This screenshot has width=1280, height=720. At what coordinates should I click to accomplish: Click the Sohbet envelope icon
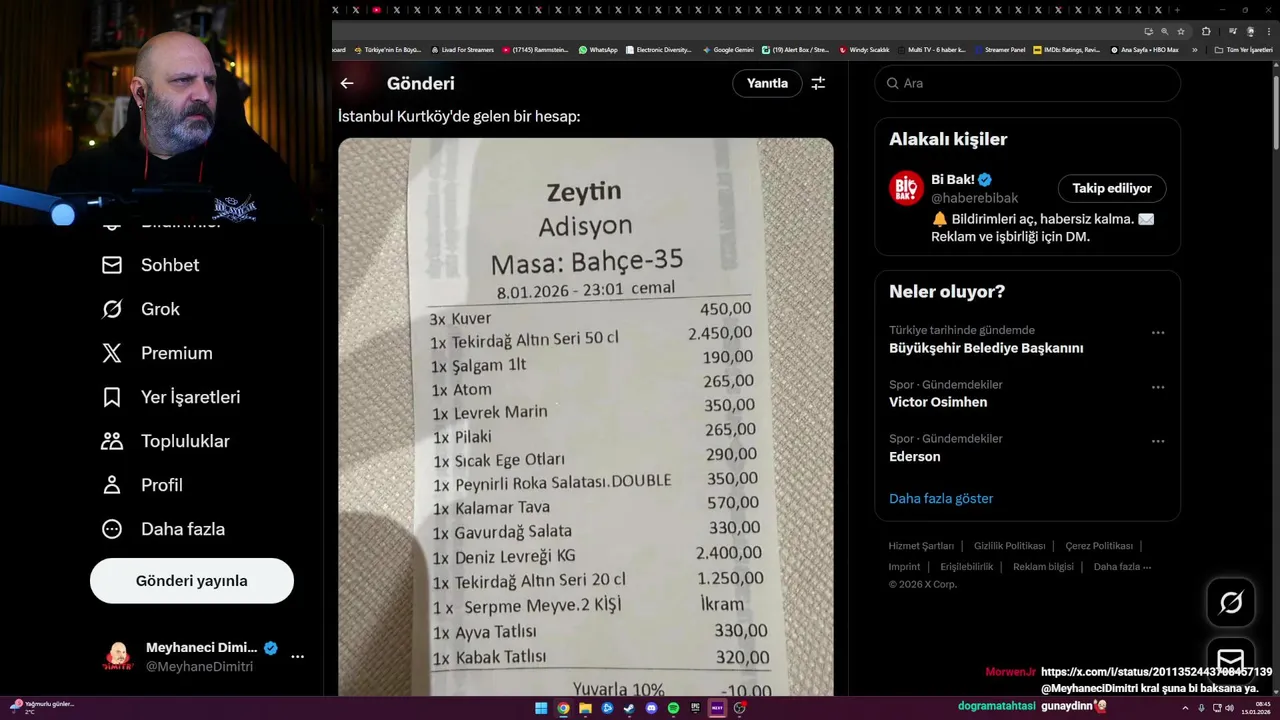click(112, 265)
